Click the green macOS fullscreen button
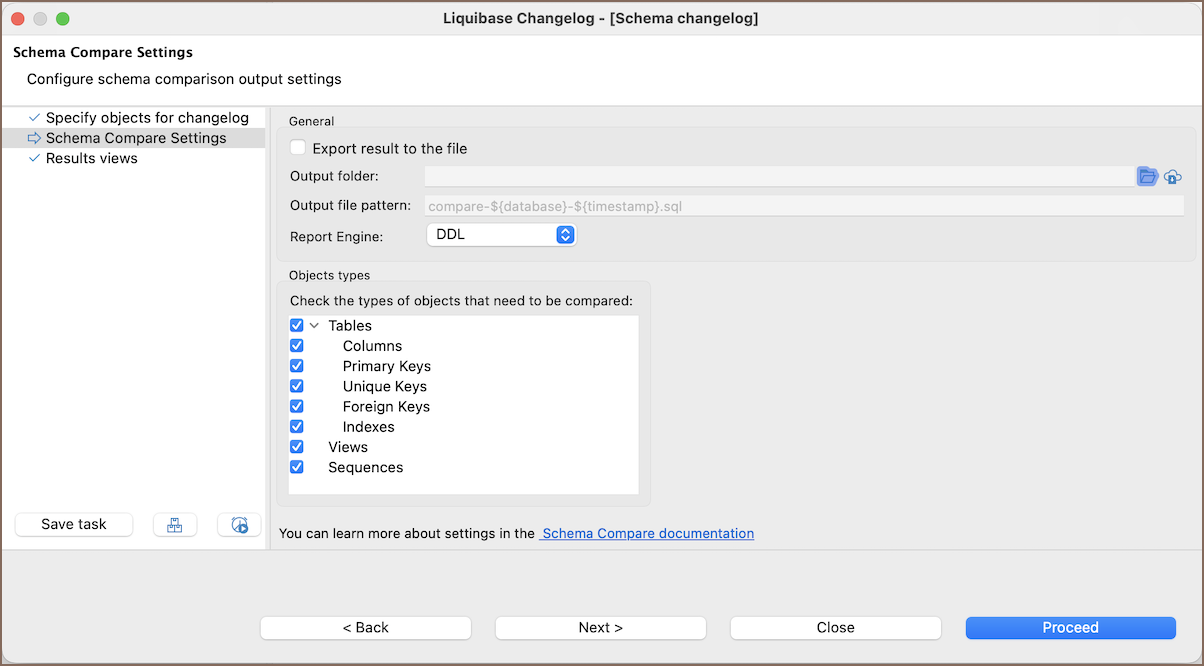The width and height of the screenshot is (1204, 666). [x=62, y=19]
